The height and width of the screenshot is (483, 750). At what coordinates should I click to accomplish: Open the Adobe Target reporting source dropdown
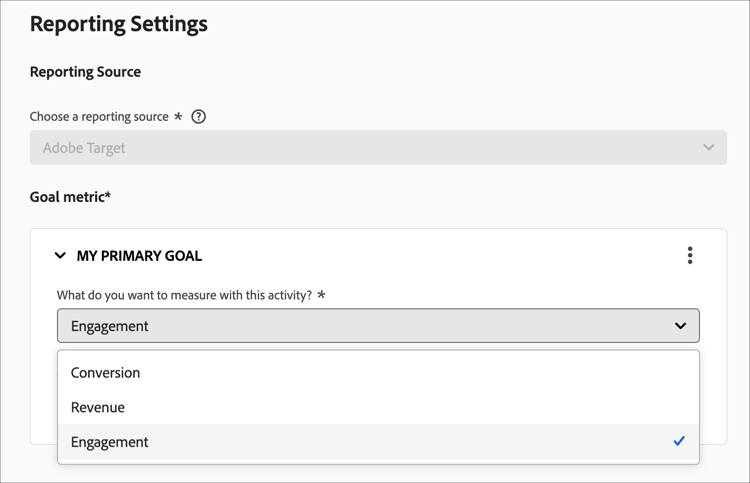(x=378, y=148)
